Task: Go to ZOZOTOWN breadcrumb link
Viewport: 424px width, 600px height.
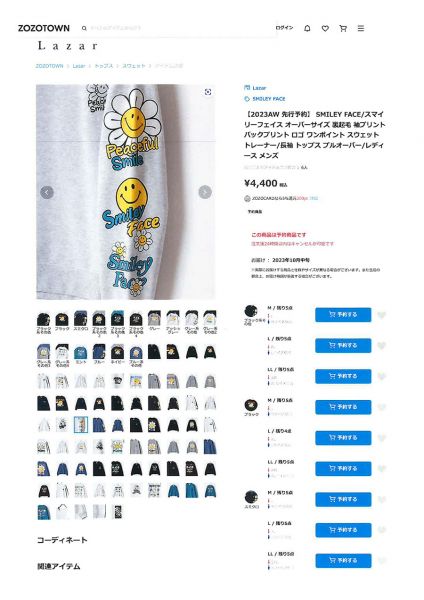Action: click(x=49, y=66)
